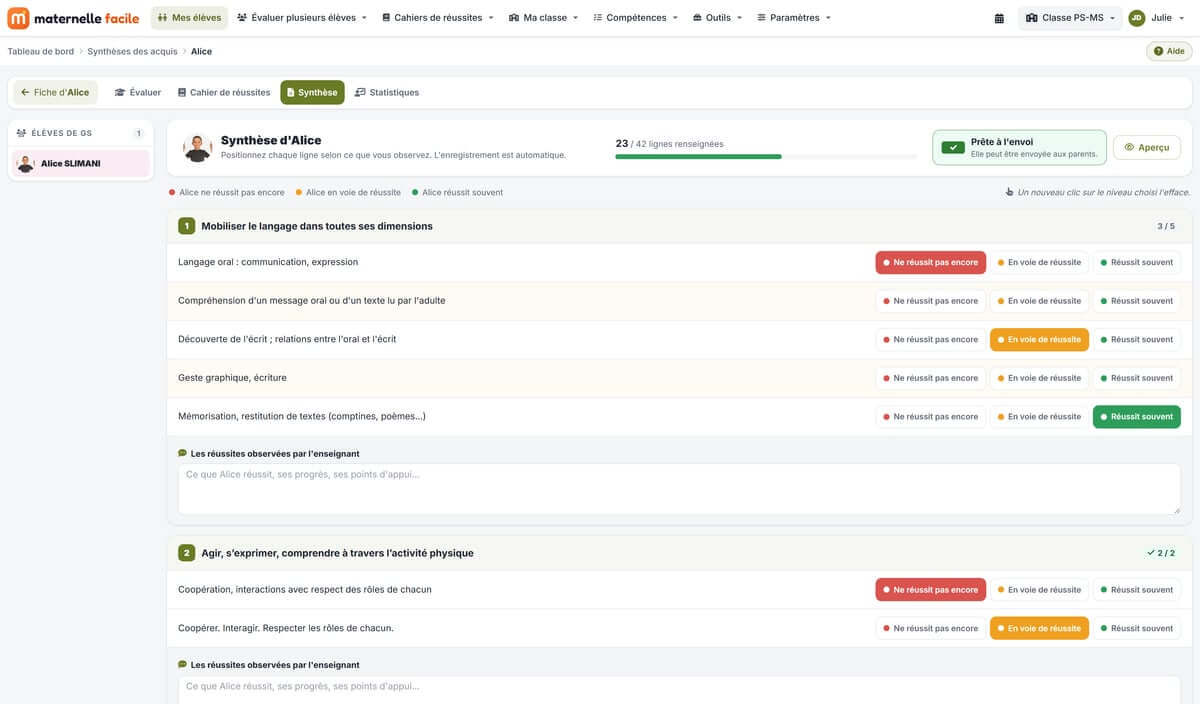1200x704 pixels.
Task: Set Geste graphique to Ne réussit pas encore
Action: (930, 378)
